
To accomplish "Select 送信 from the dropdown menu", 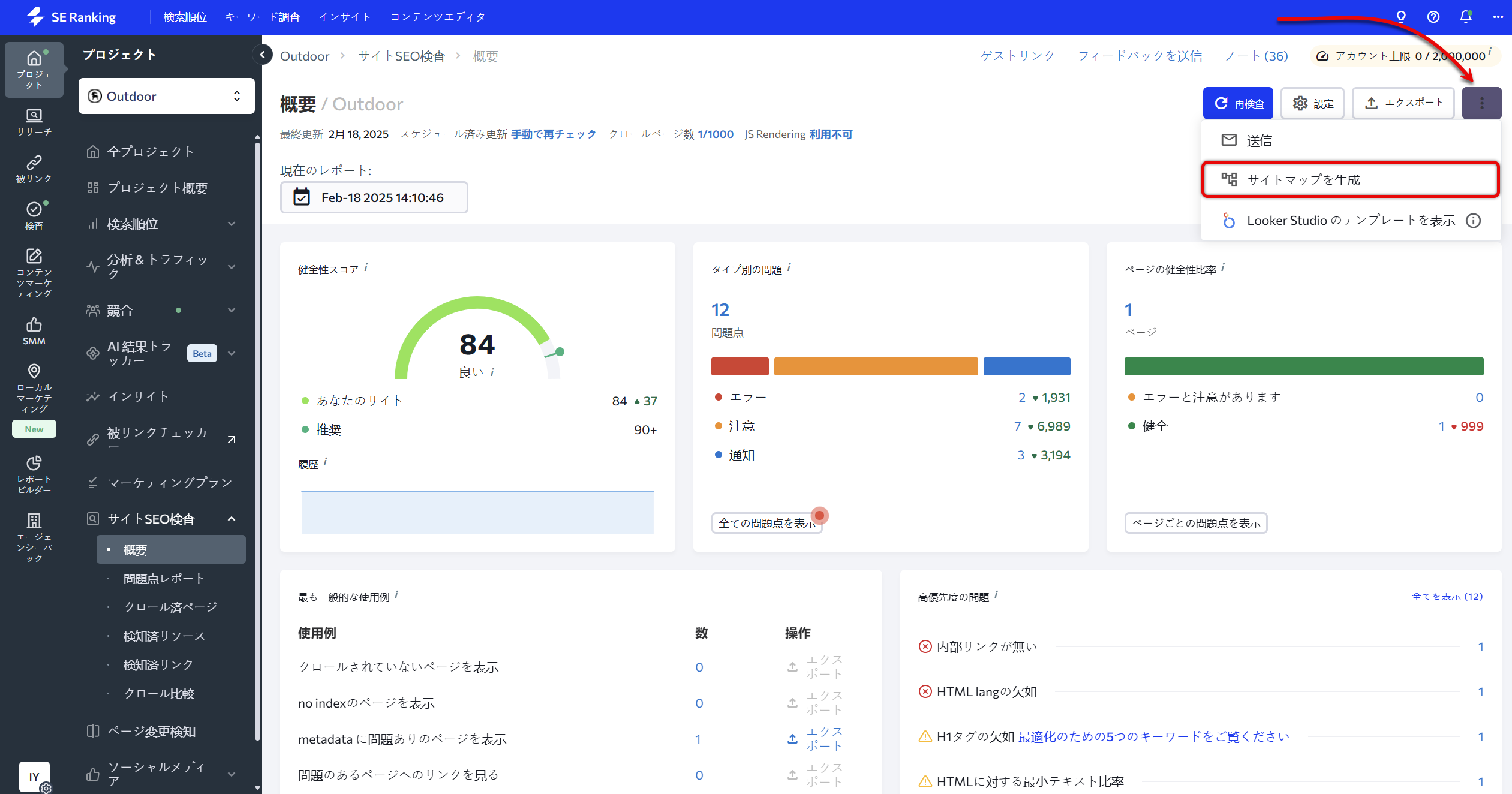I will [1351, 140].
